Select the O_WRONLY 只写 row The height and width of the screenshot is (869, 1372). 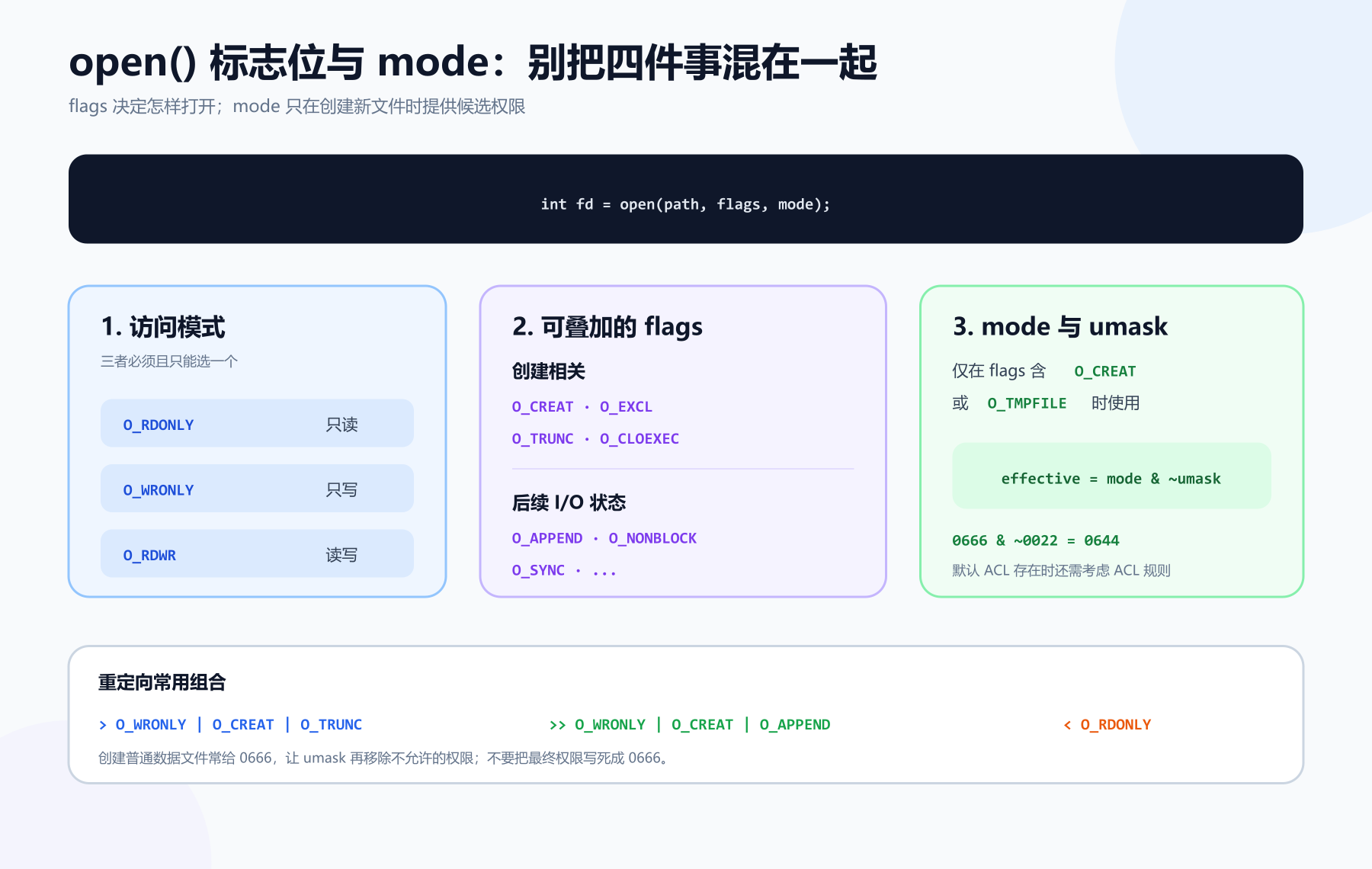[x=257, y=489]
